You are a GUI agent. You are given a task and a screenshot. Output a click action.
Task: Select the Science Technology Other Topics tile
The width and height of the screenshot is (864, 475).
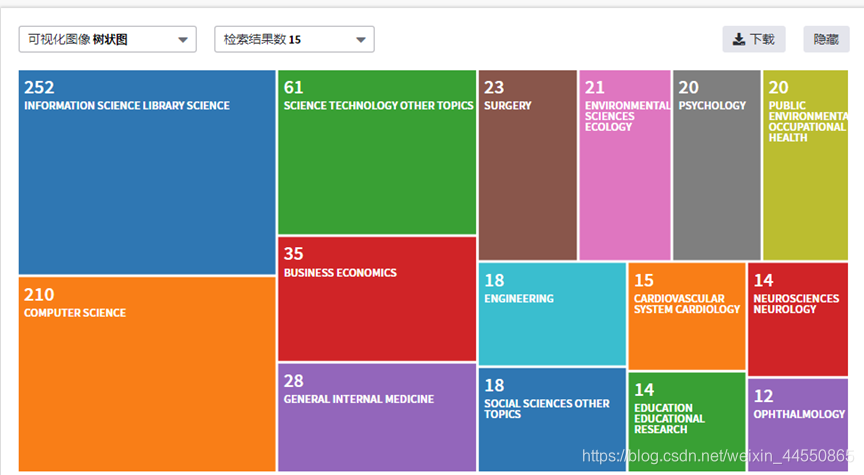377,152
